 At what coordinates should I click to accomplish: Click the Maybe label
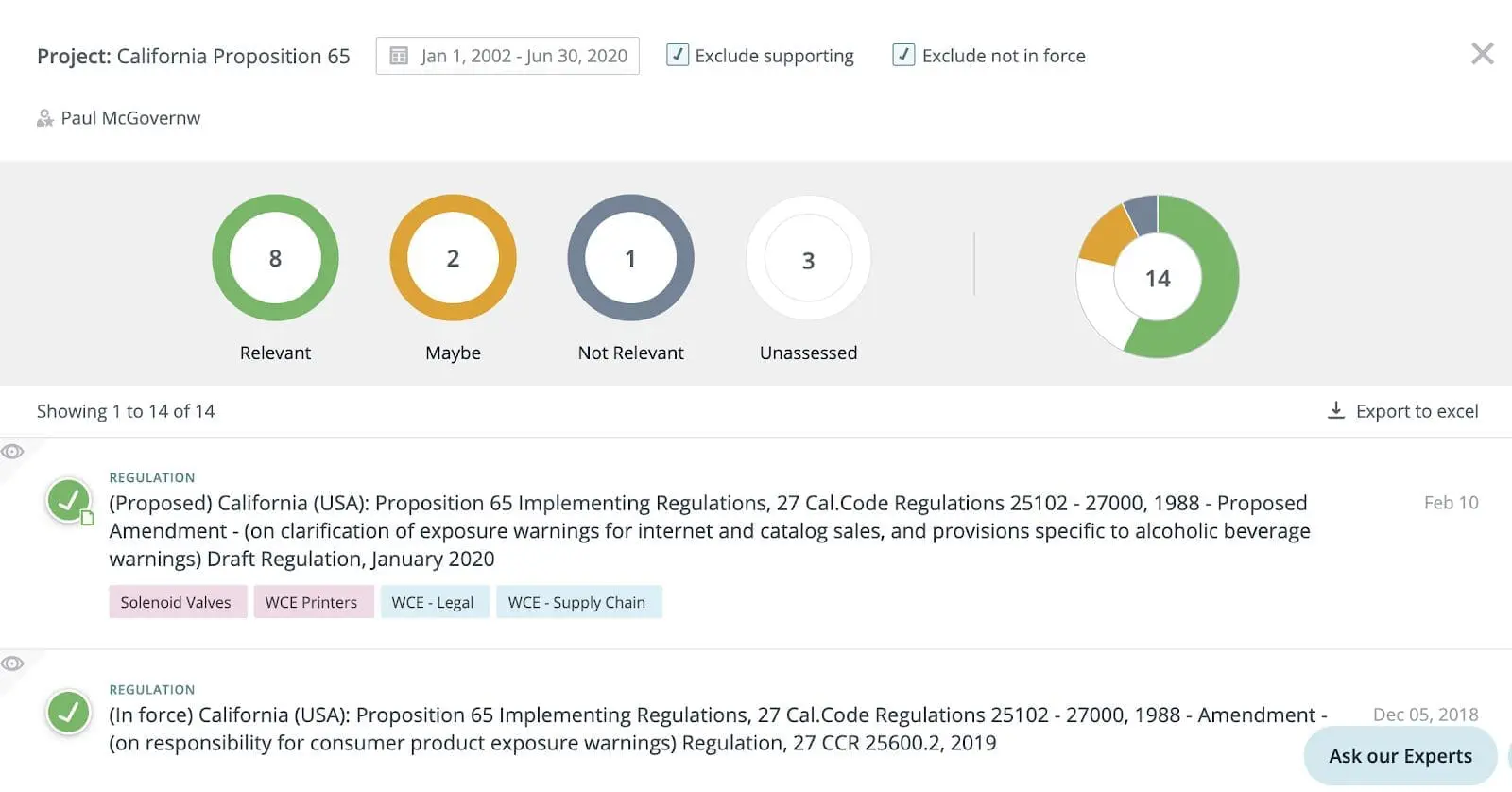[x=453, y=353]
